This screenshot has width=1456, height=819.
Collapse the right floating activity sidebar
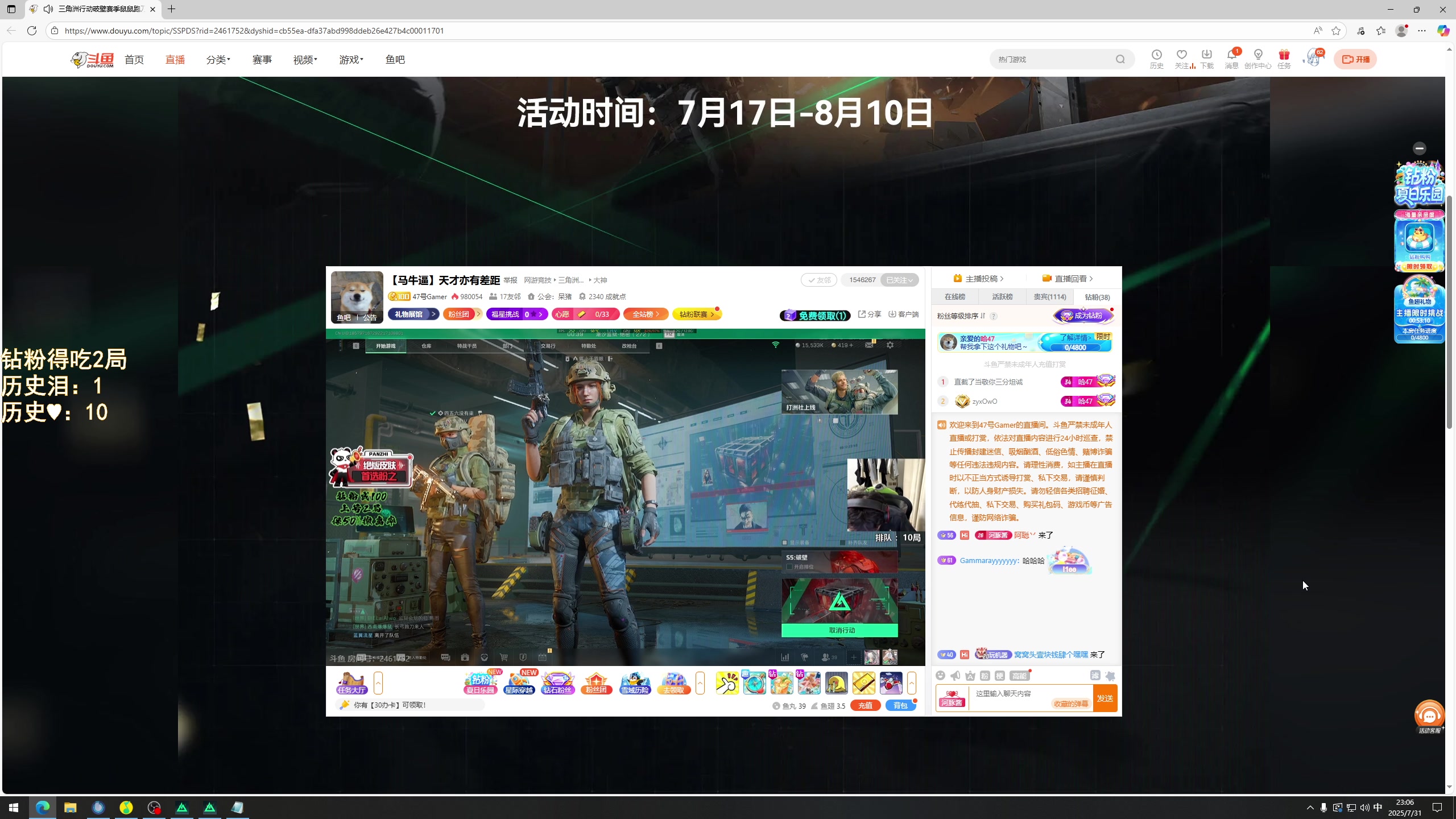pos(1420,148)
